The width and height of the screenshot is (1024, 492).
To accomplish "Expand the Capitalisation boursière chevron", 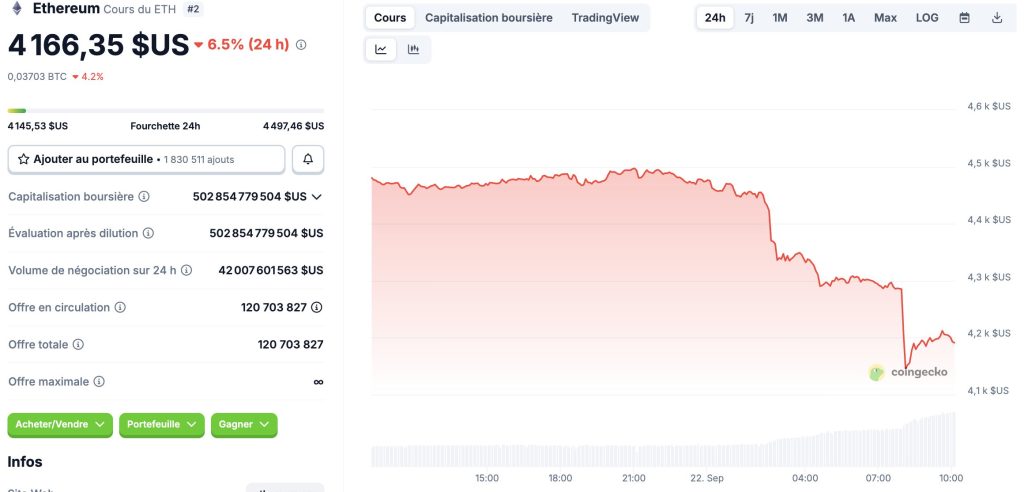I will click(317, 197).
